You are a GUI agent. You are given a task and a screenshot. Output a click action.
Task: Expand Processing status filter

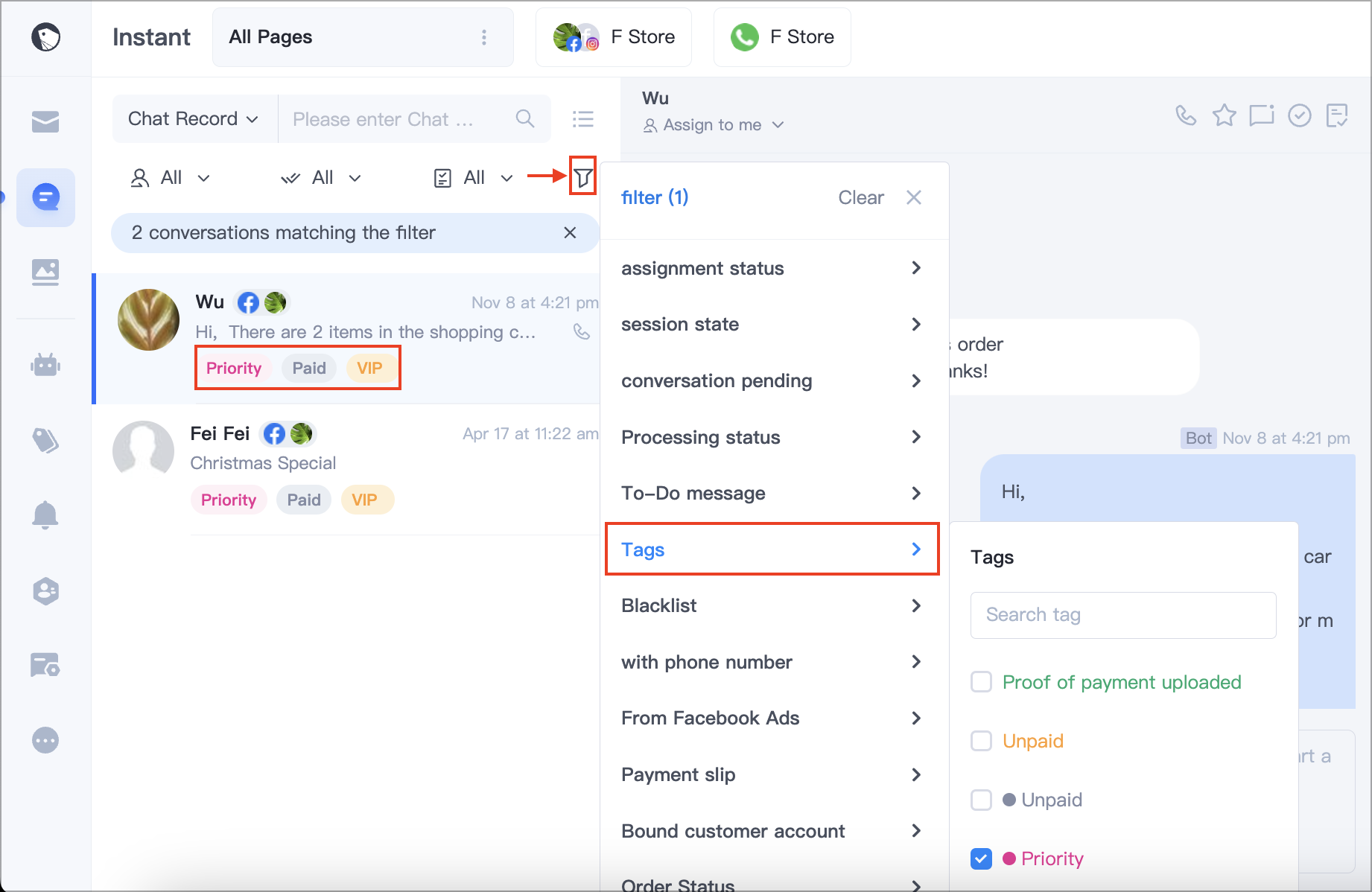pos(772,437)
